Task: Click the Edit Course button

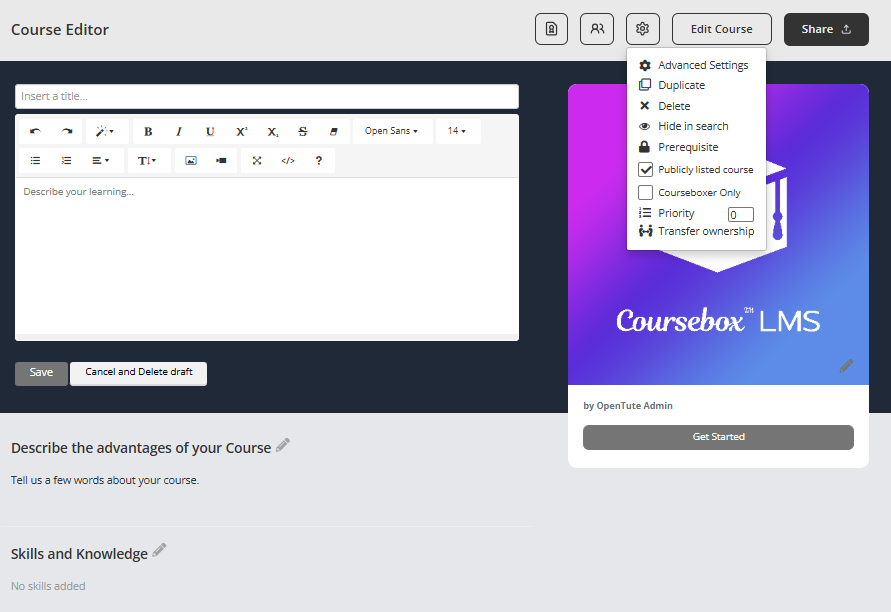Action: [722, 29]
